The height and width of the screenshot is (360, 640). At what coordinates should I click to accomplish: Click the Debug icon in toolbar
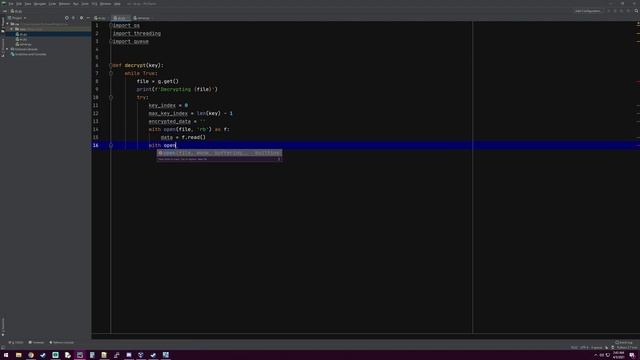[615, 11]
